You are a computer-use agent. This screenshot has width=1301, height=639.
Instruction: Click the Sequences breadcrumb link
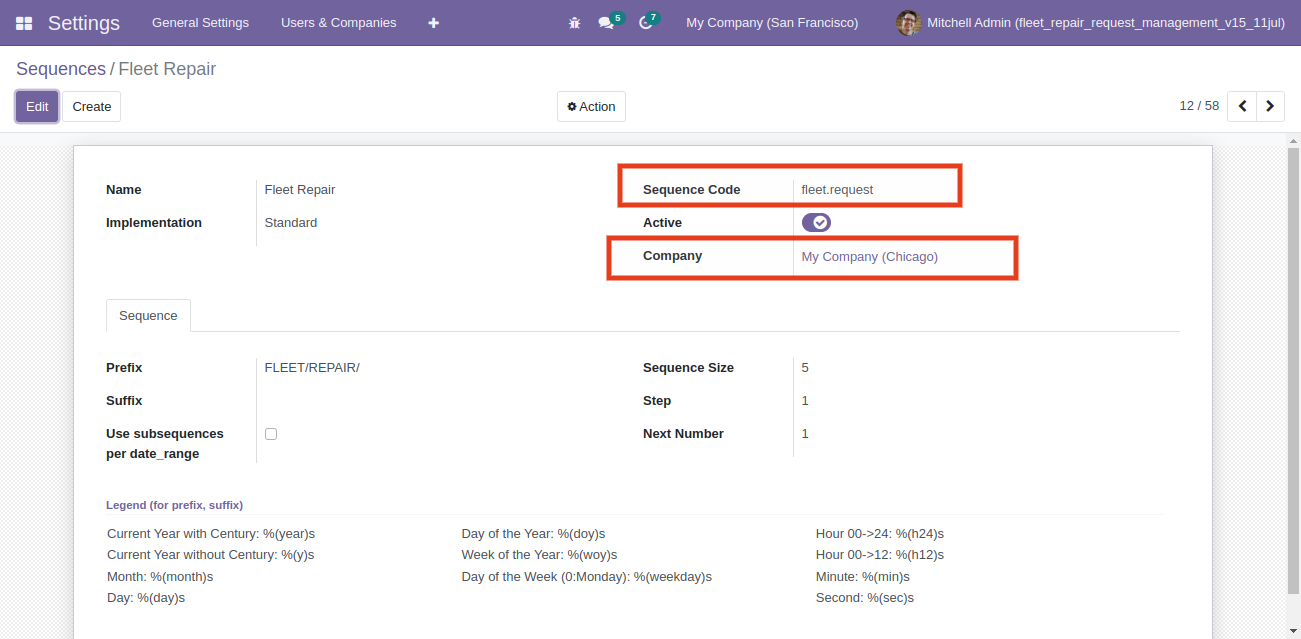coord(61,69)
